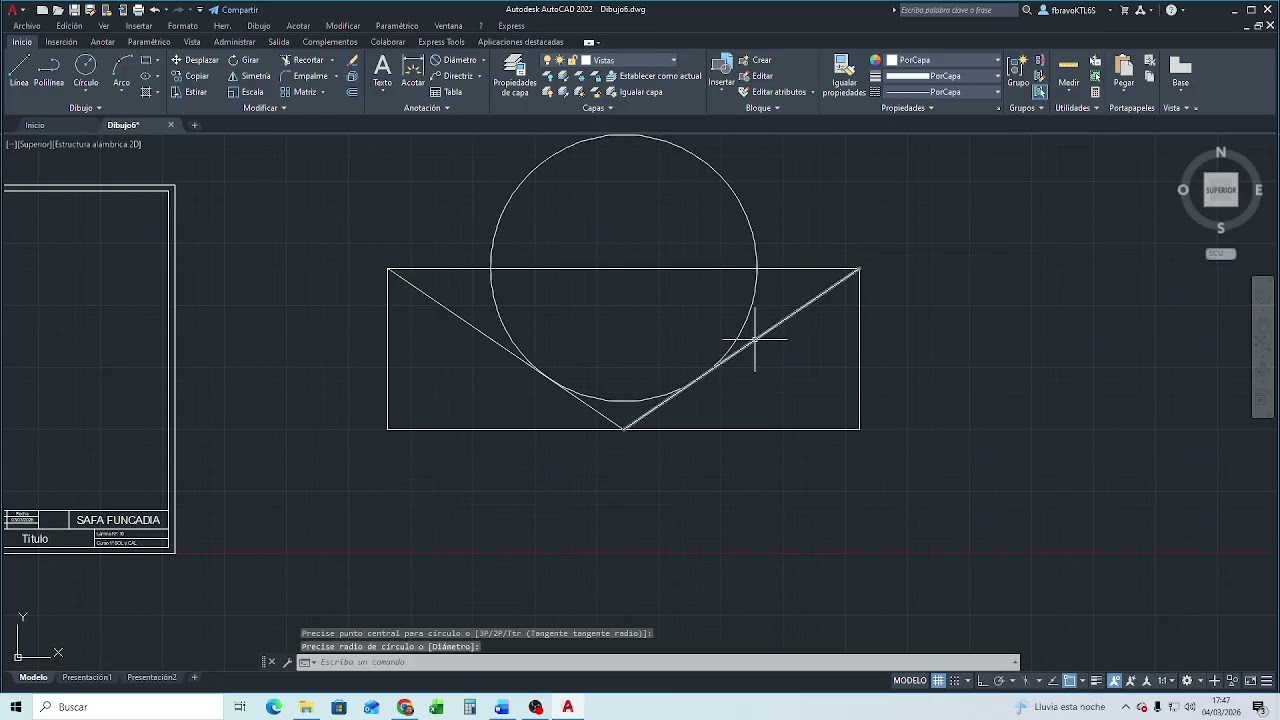Expand the Modificar panel
The image size is (1280, 720).
pyautogui.click(x=265, y=108)
